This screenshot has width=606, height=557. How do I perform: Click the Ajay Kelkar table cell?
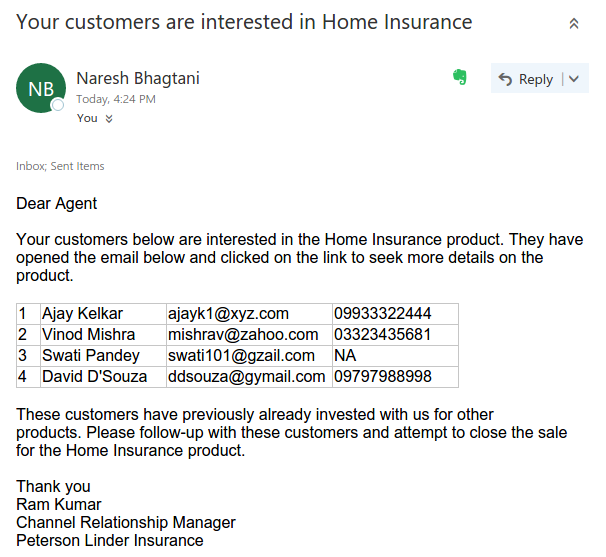coord(103,314)
